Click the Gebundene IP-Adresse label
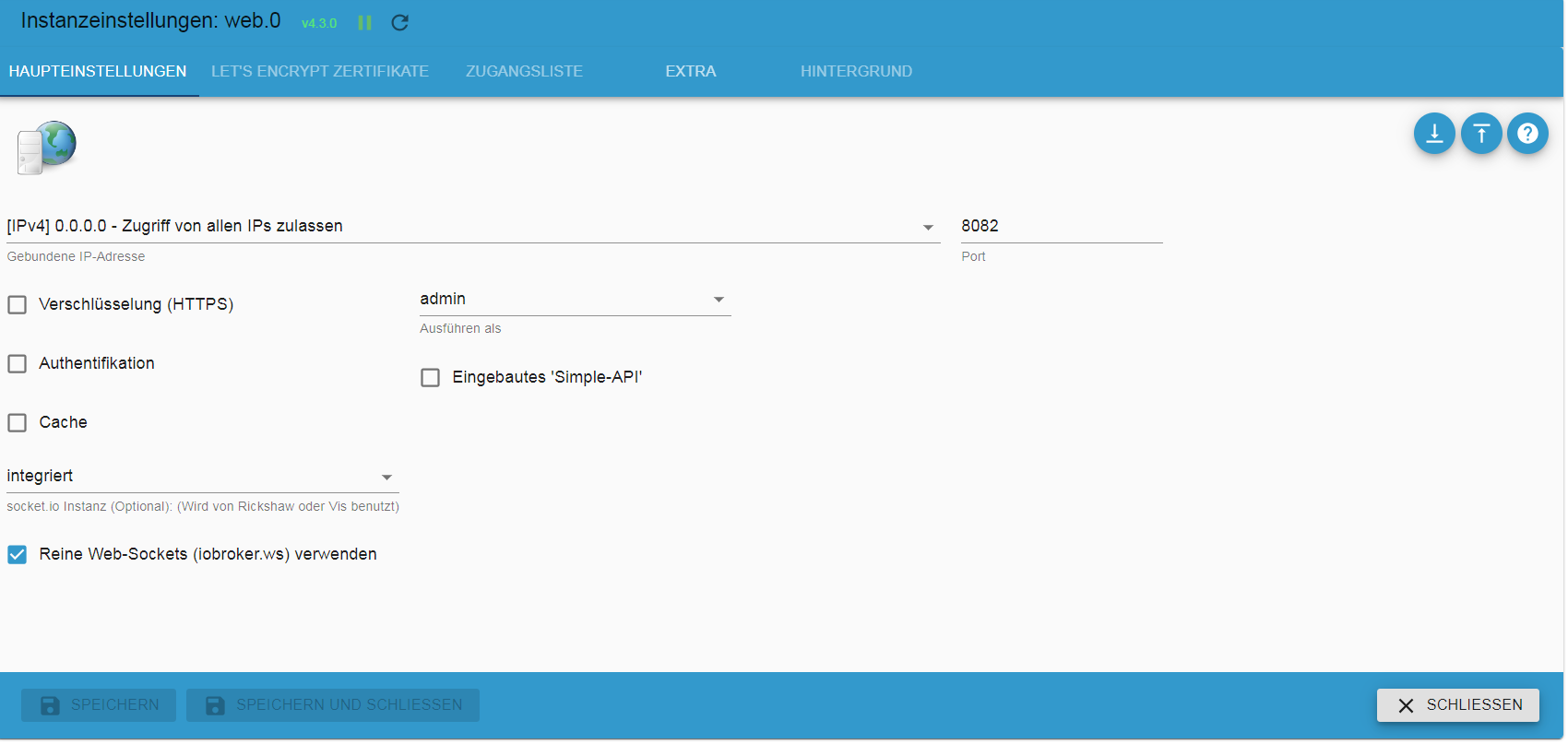 point(76,257)
